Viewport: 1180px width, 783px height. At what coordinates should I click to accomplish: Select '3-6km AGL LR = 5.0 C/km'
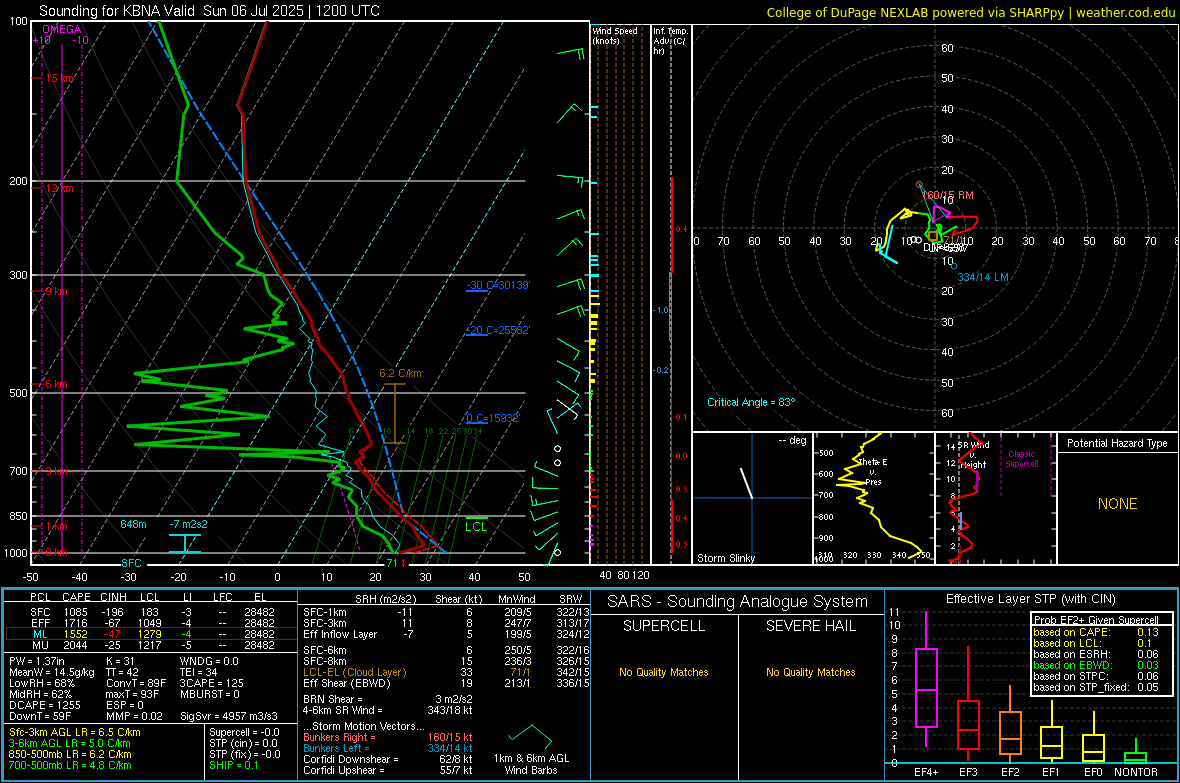click(x=69, y=743)
